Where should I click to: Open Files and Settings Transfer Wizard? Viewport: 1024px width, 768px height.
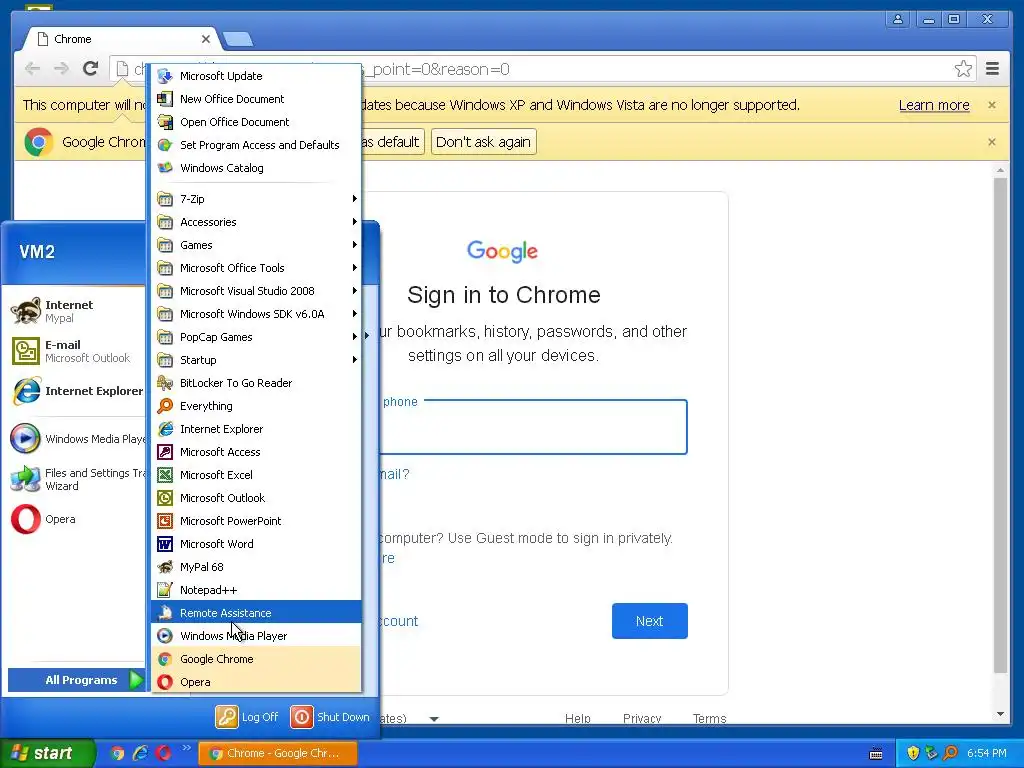point(77,479)
